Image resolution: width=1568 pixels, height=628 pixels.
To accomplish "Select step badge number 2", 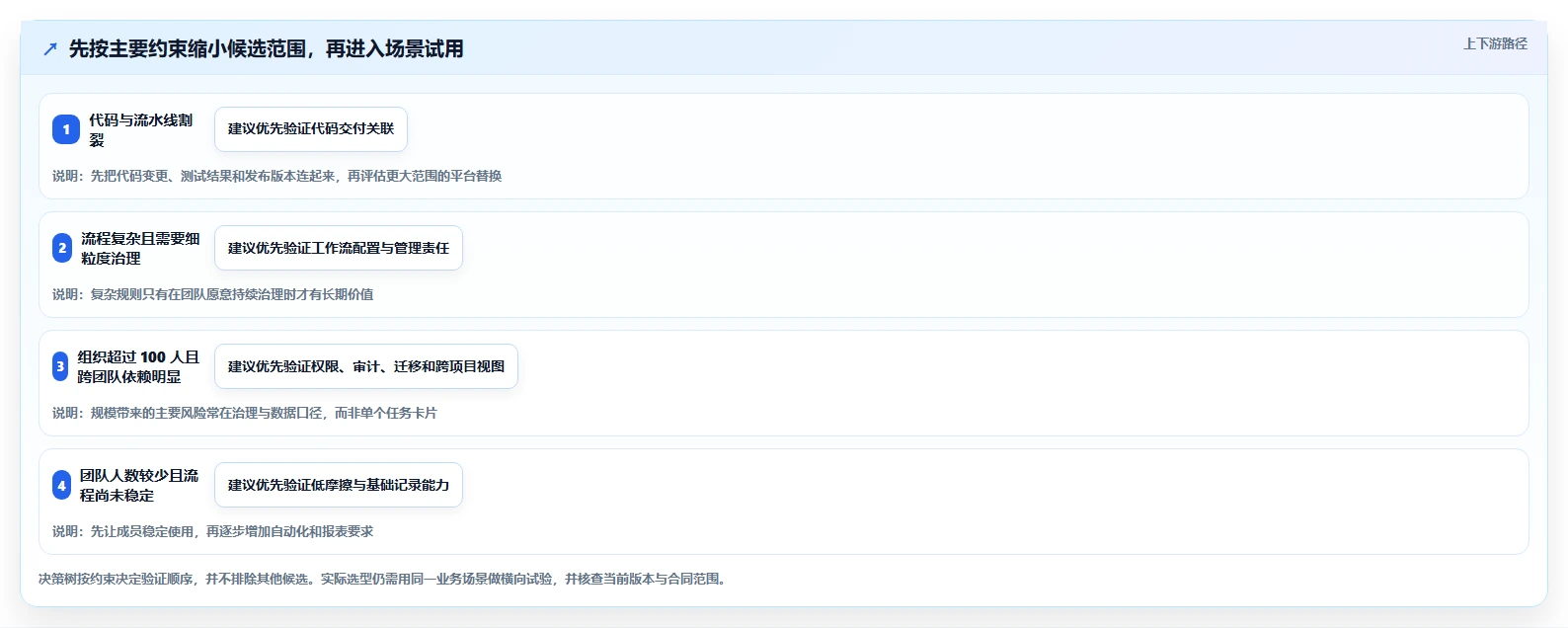I will (62, 248).
